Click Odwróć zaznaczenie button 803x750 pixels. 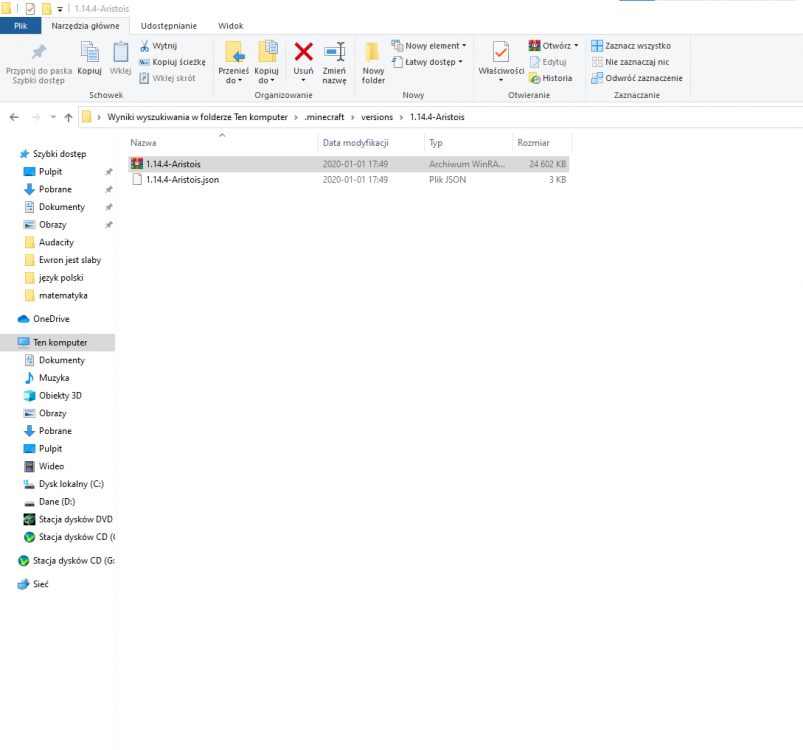(x=637, y=78)
